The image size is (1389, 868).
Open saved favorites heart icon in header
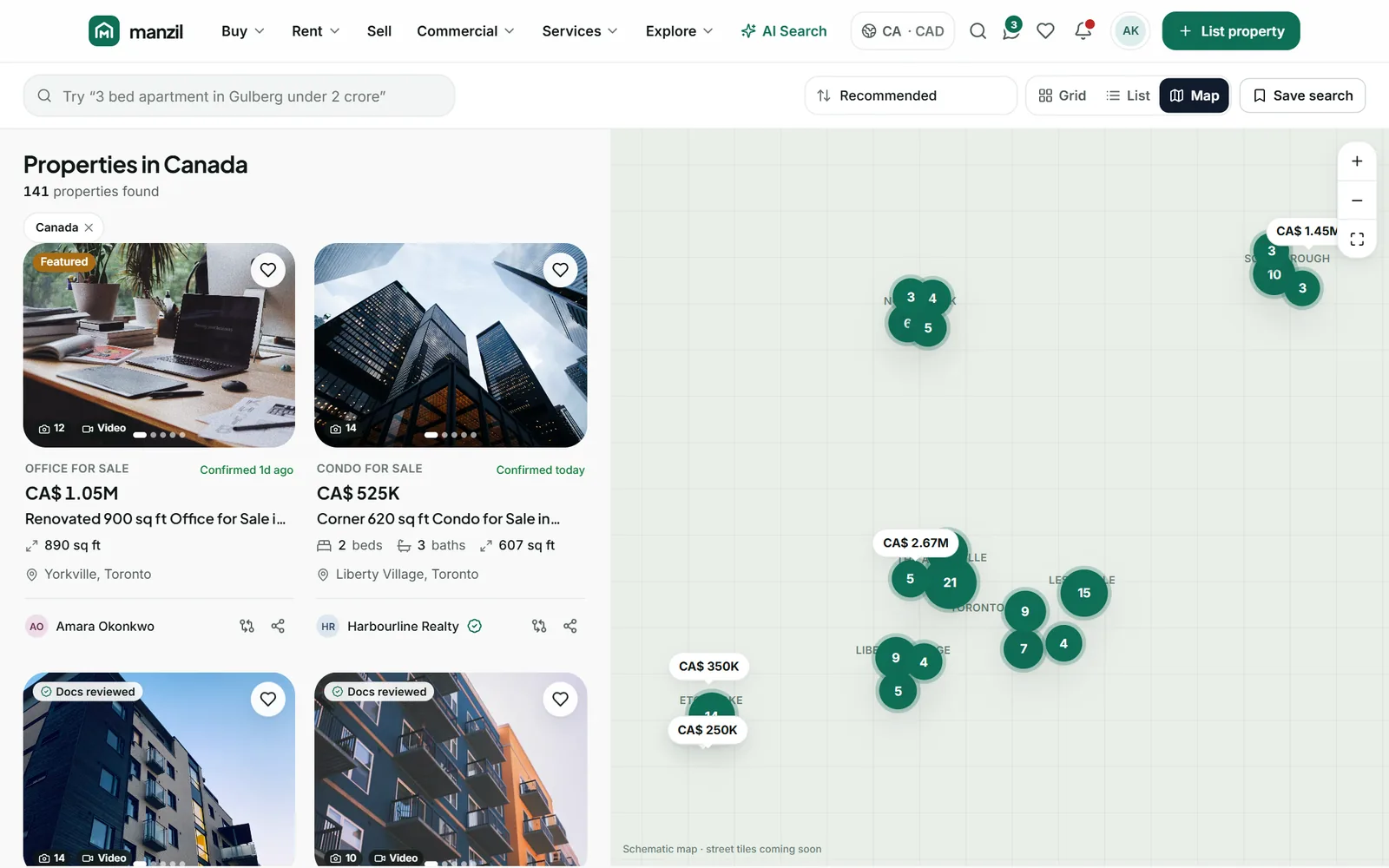tap(1045, 31)
